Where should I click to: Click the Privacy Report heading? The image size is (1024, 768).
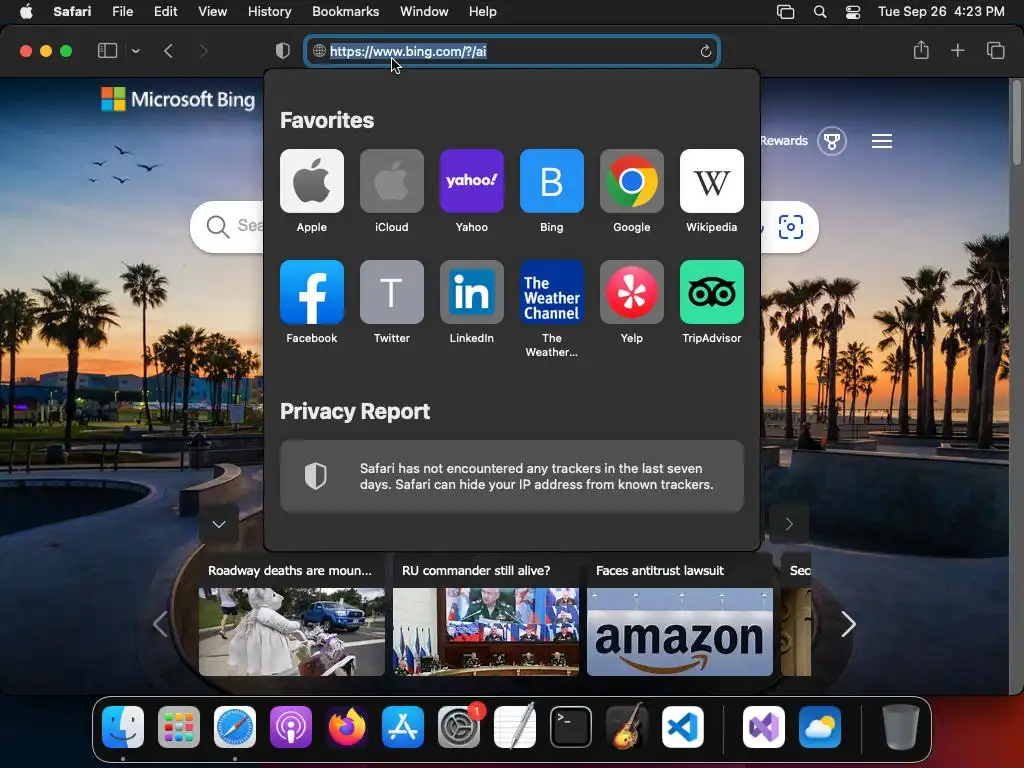pos(355,411)
